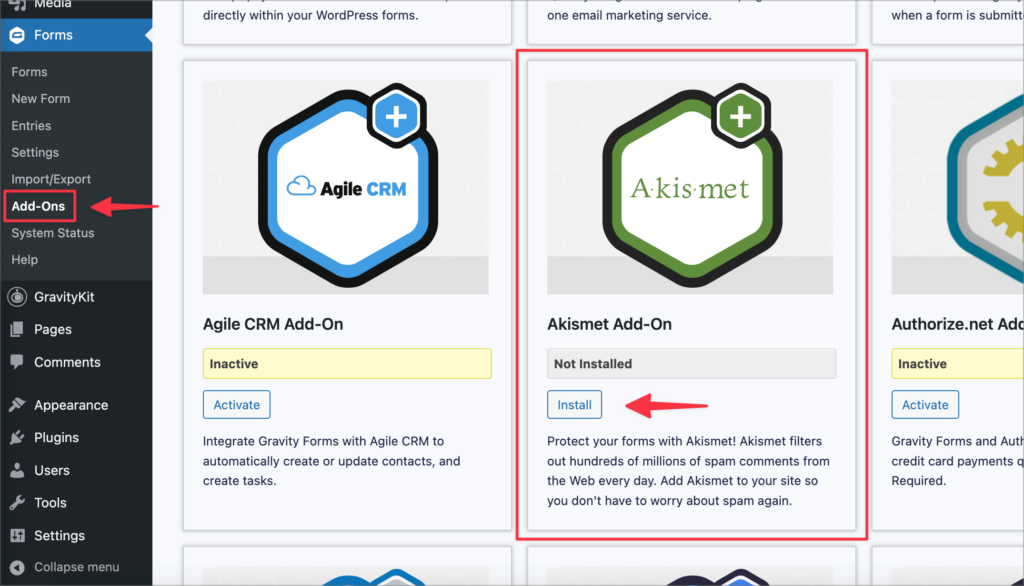
Task: Open Help submenu item
Action: coord(25,259)
